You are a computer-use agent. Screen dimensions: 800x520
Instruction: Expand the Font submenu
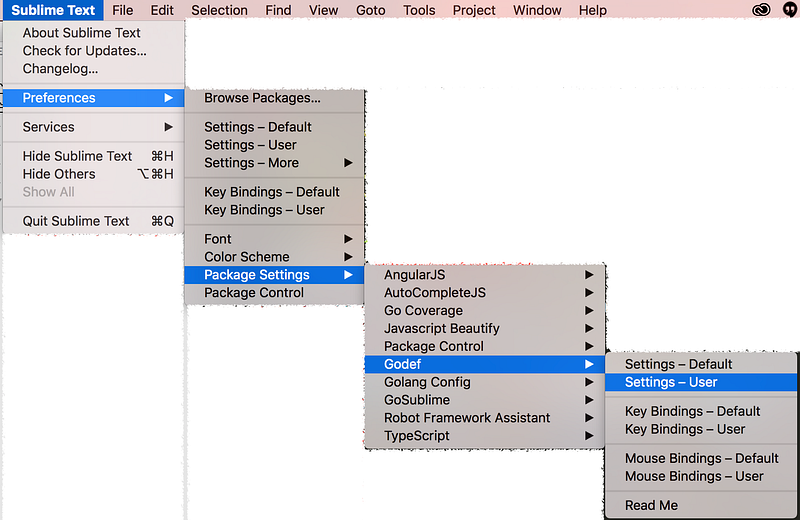tap(274, 238)
